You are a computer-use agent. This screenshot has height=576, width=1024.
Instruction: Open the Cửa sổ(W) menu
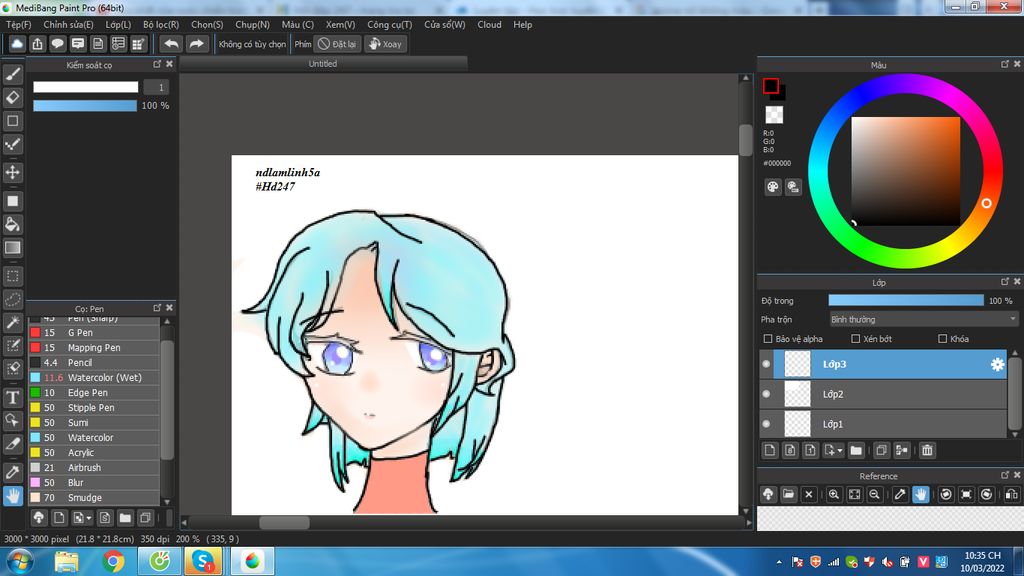(445, 24)
